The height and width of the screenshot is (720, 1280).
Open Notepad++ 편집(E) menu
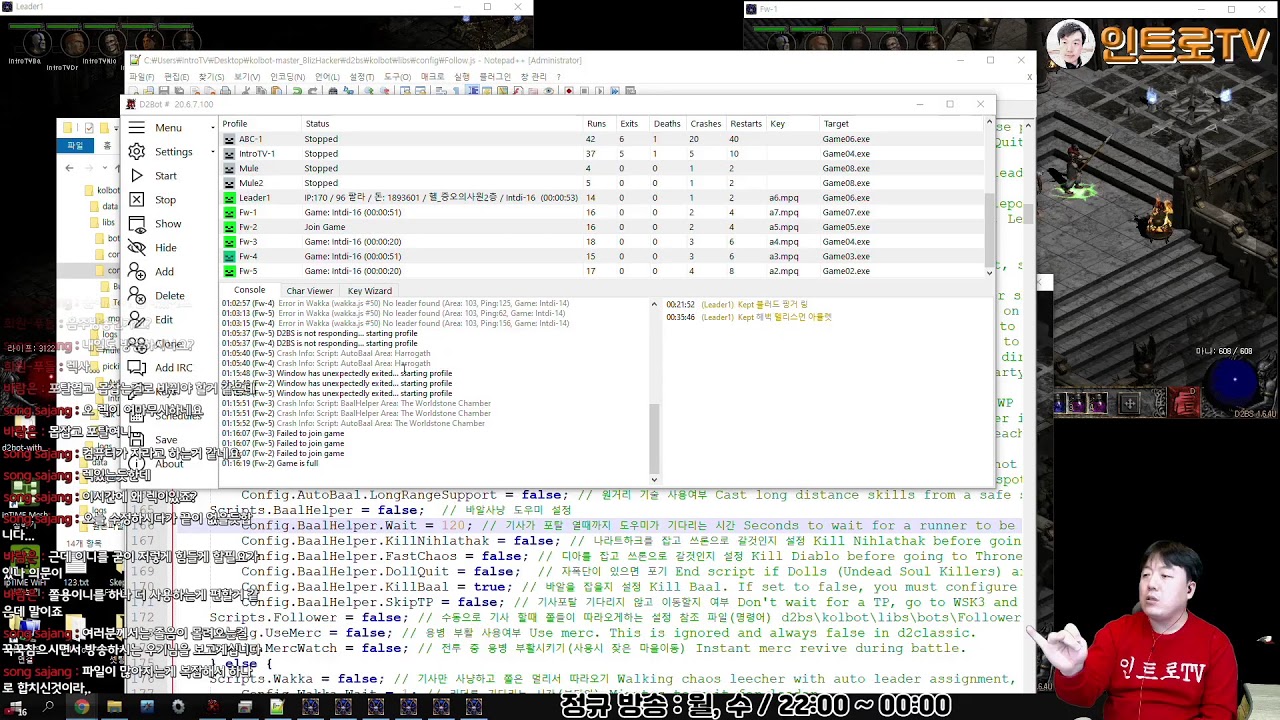click(177, 77)
